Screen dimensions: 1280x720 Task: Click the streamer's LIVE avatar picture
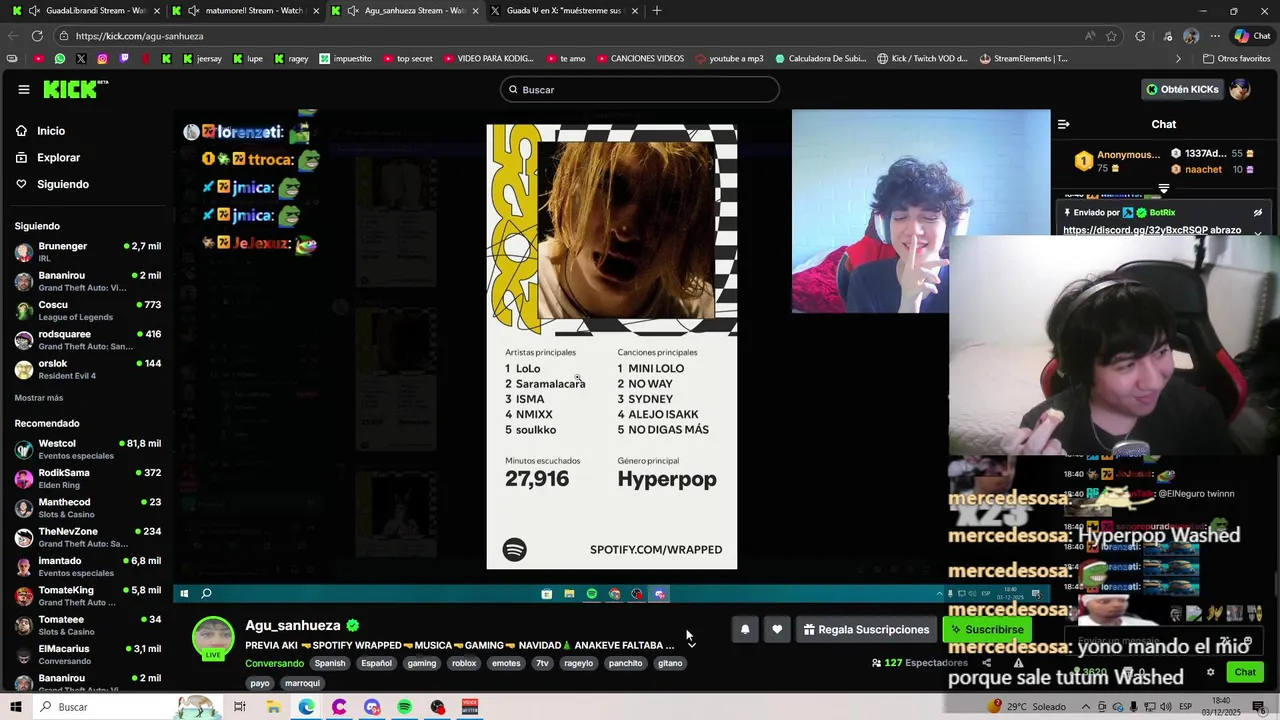click(213, 638)
